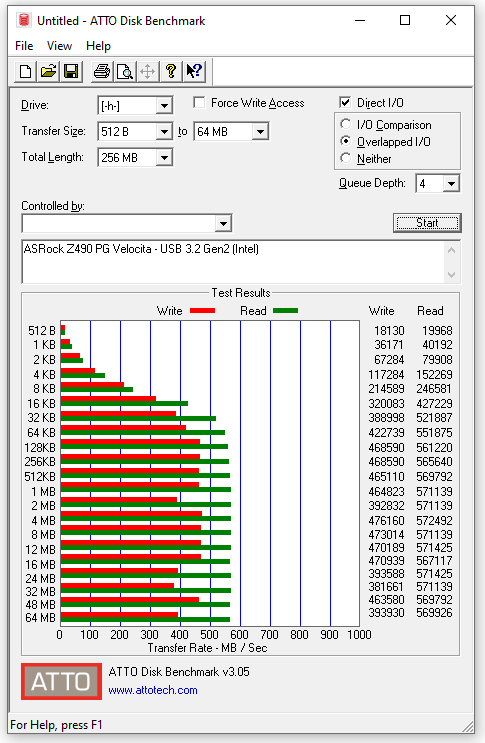485x743 pixels.
Task: Click the read value 427229
Action: (434, 404)
